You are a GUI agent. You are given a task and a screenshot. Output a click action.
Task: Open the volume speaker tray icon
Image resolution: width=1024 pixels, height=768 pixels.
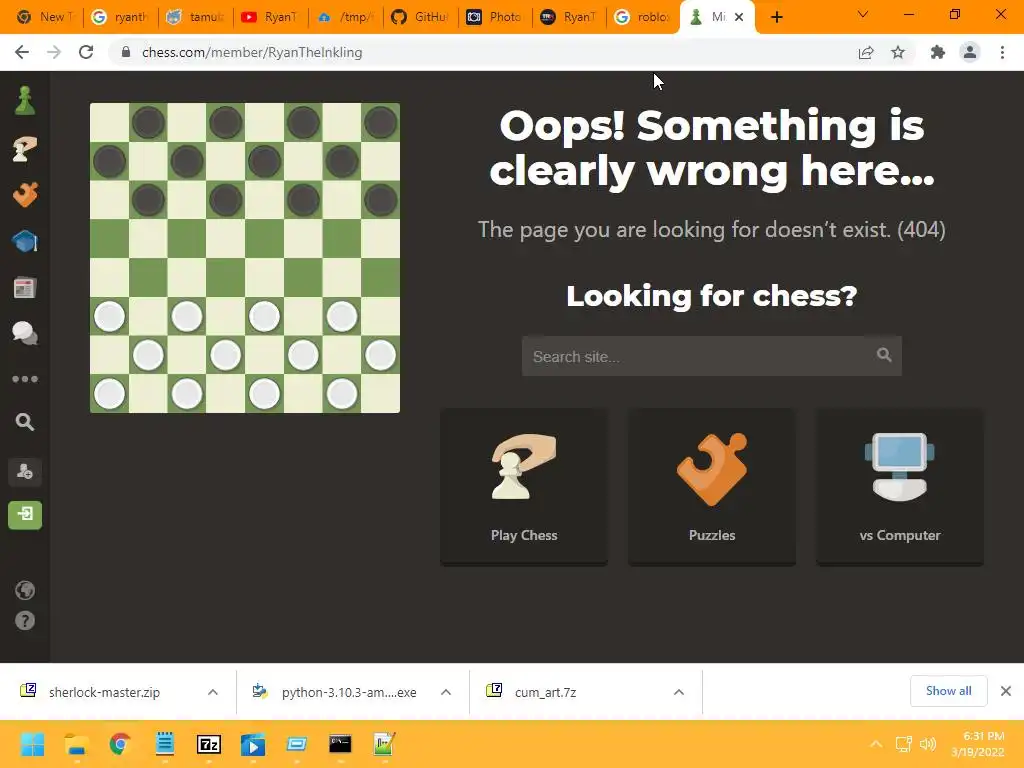click(928, 744)
